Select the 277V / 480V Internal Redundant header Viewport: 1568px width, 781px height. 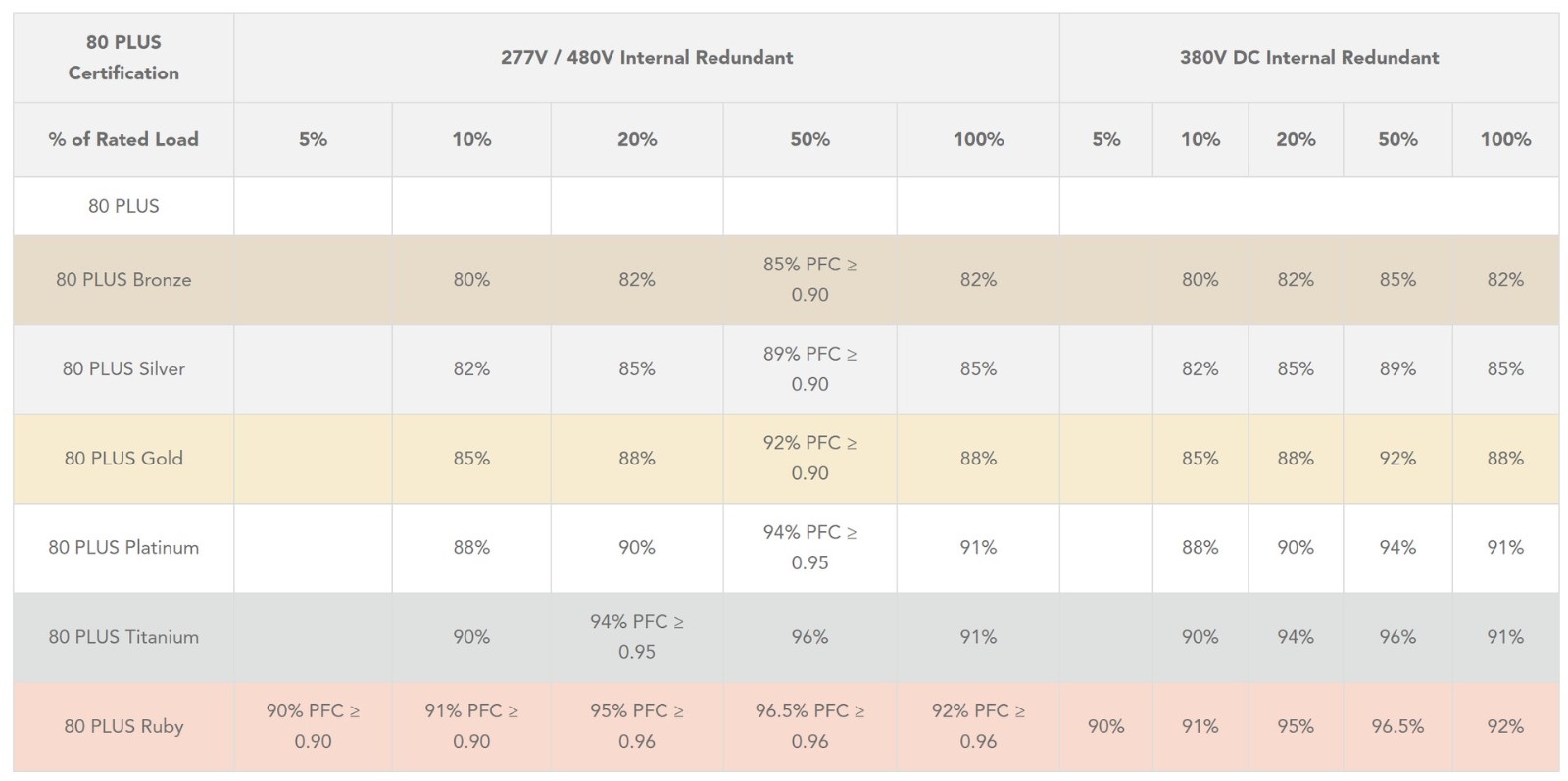coord(647,57)
